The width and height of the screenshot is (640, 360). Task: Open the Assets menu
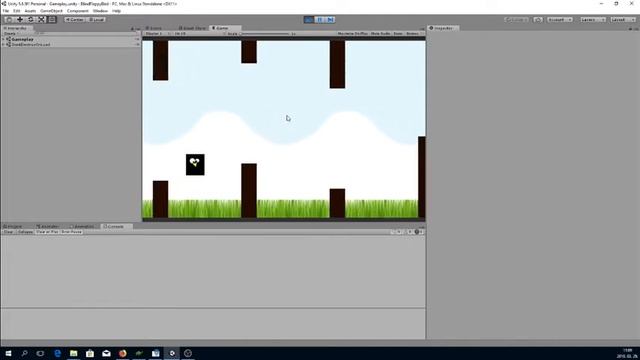coord(30,11)
